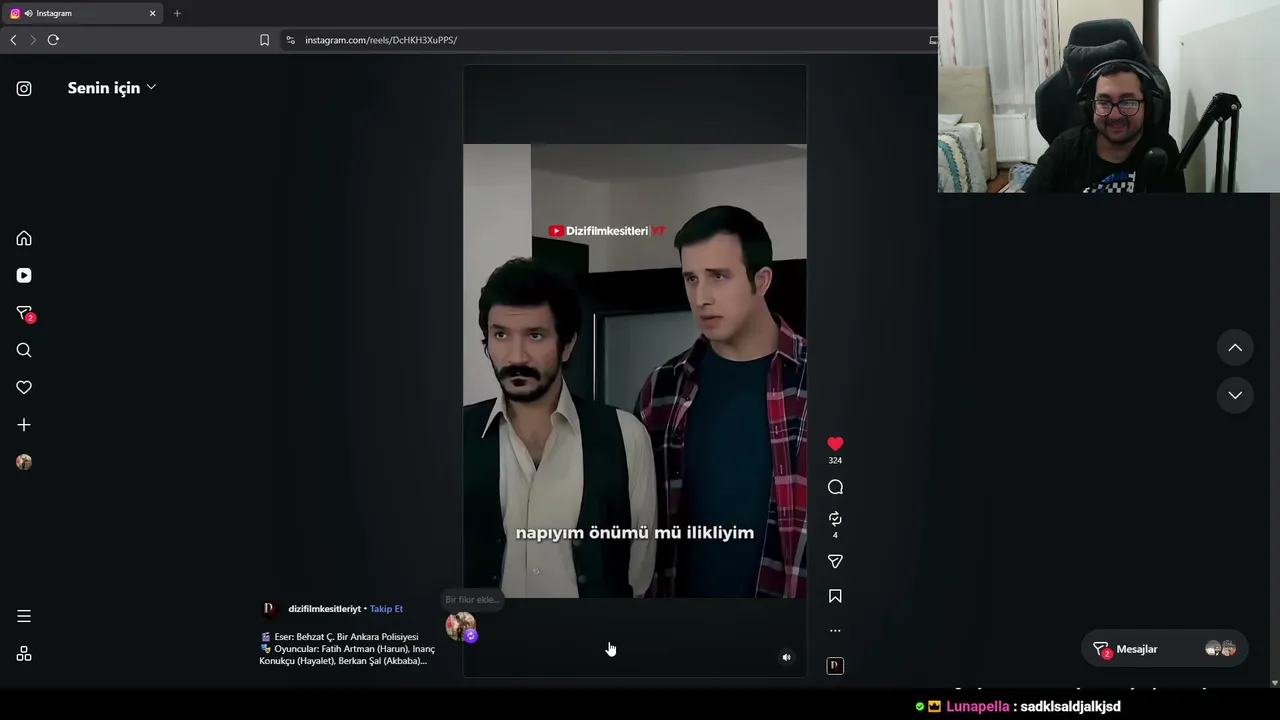Reload the Instagram page
This screenshot has width=1280, height=720.
tap(53, 40)
